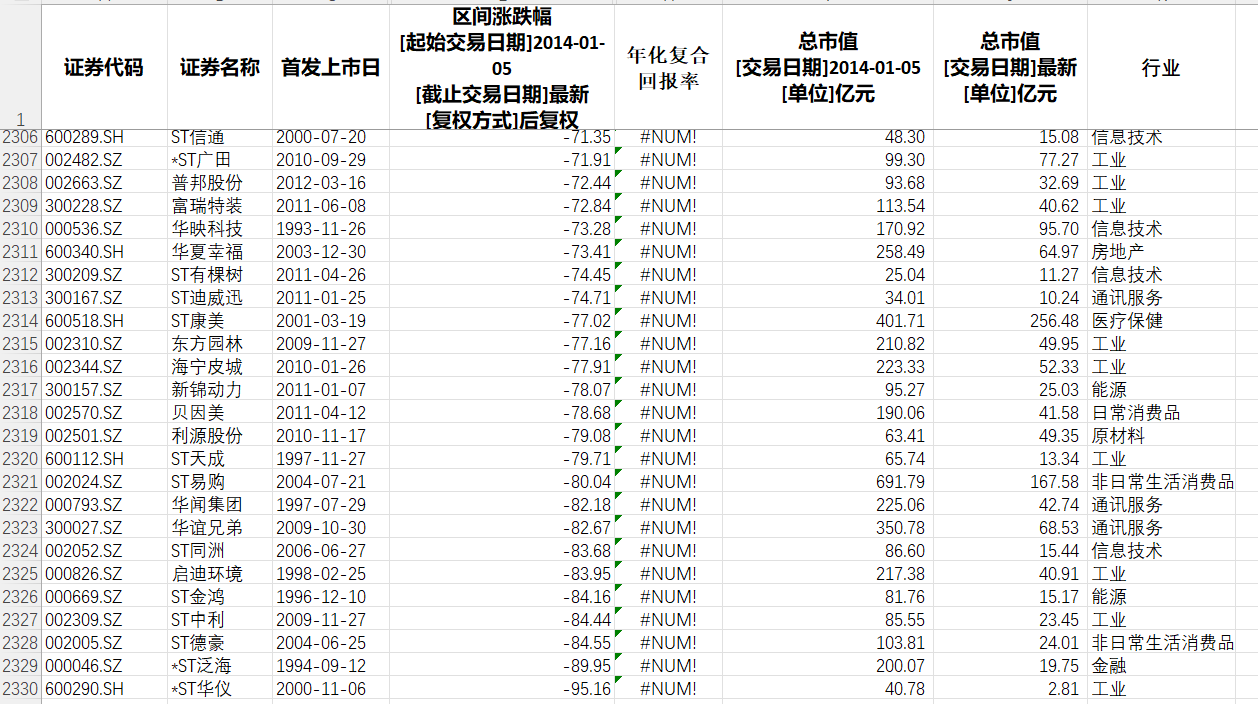Click cell 600289.SH
Image resolution: width=1258 pixels, height=704 pixels.
(84, 137)
